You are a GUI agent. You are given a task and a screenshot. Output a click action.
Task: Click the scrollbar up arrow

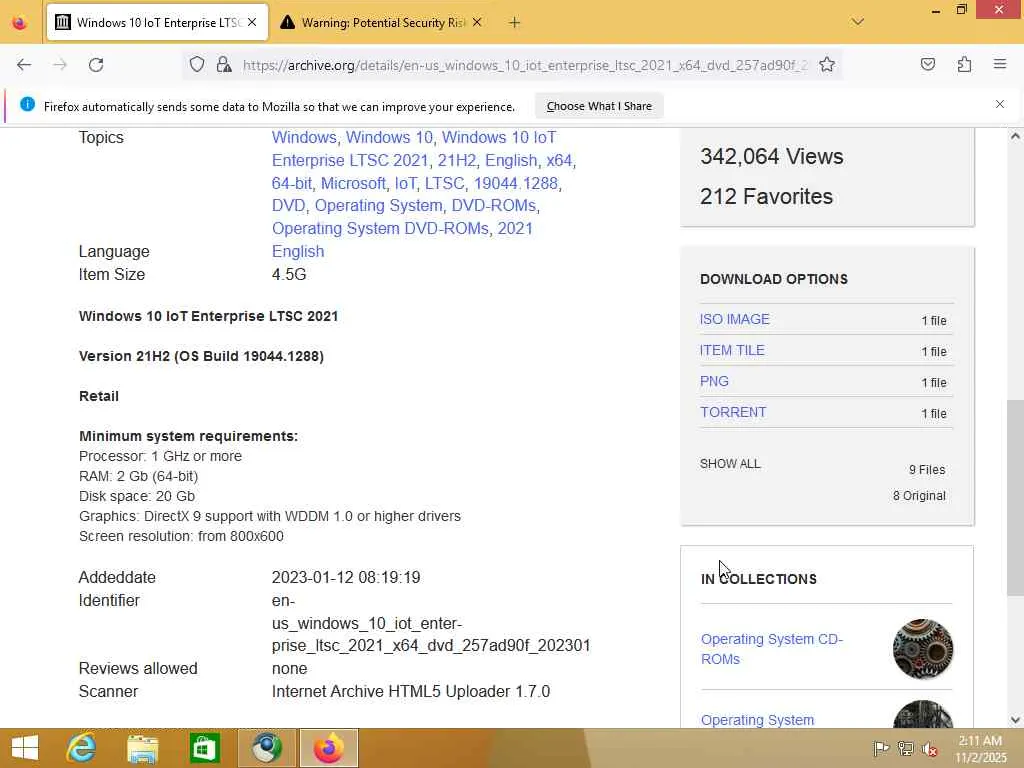click(1015, 136)
